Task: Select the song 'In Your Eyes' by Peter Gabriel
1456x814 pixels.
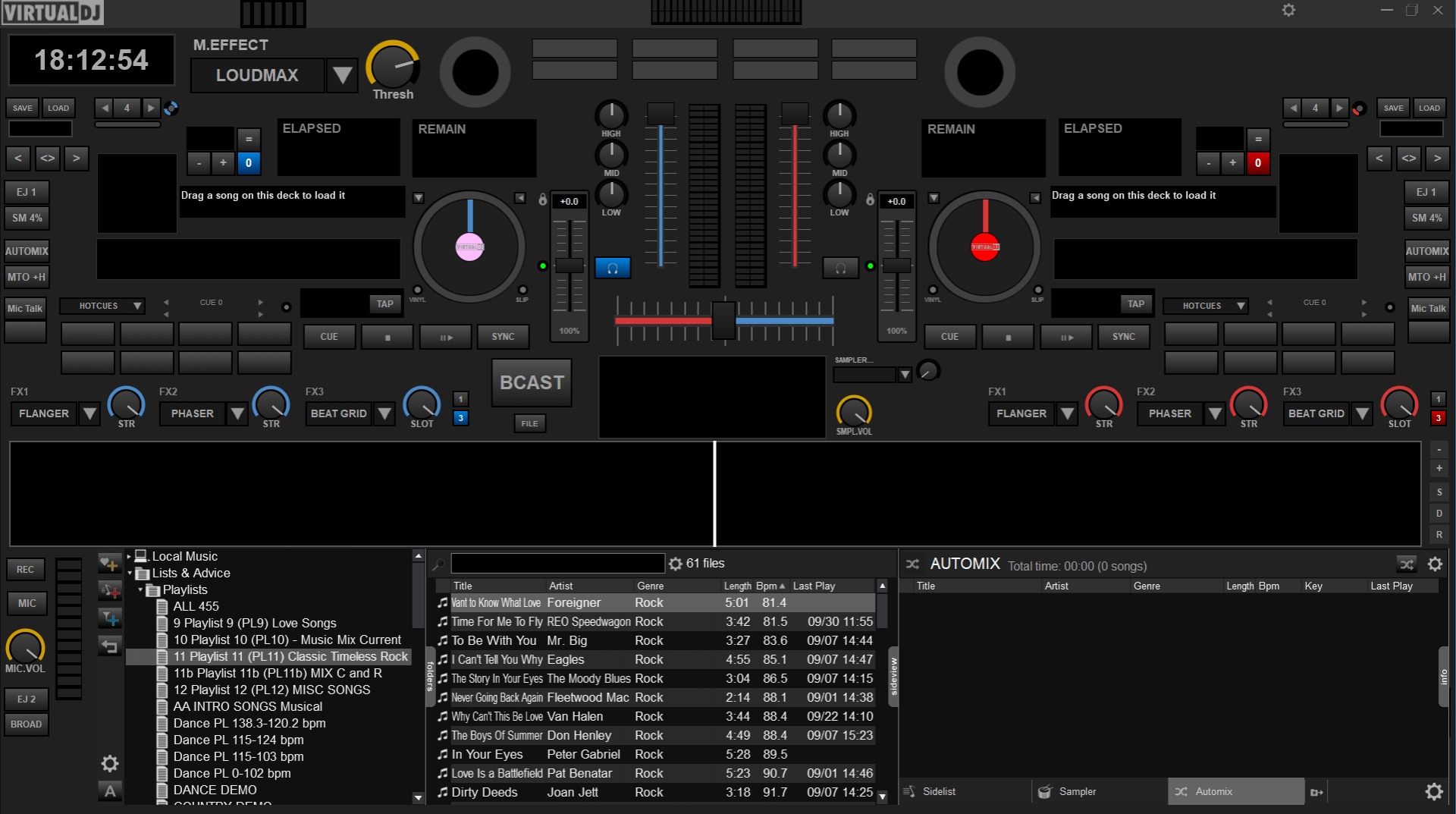Action: 656,754
